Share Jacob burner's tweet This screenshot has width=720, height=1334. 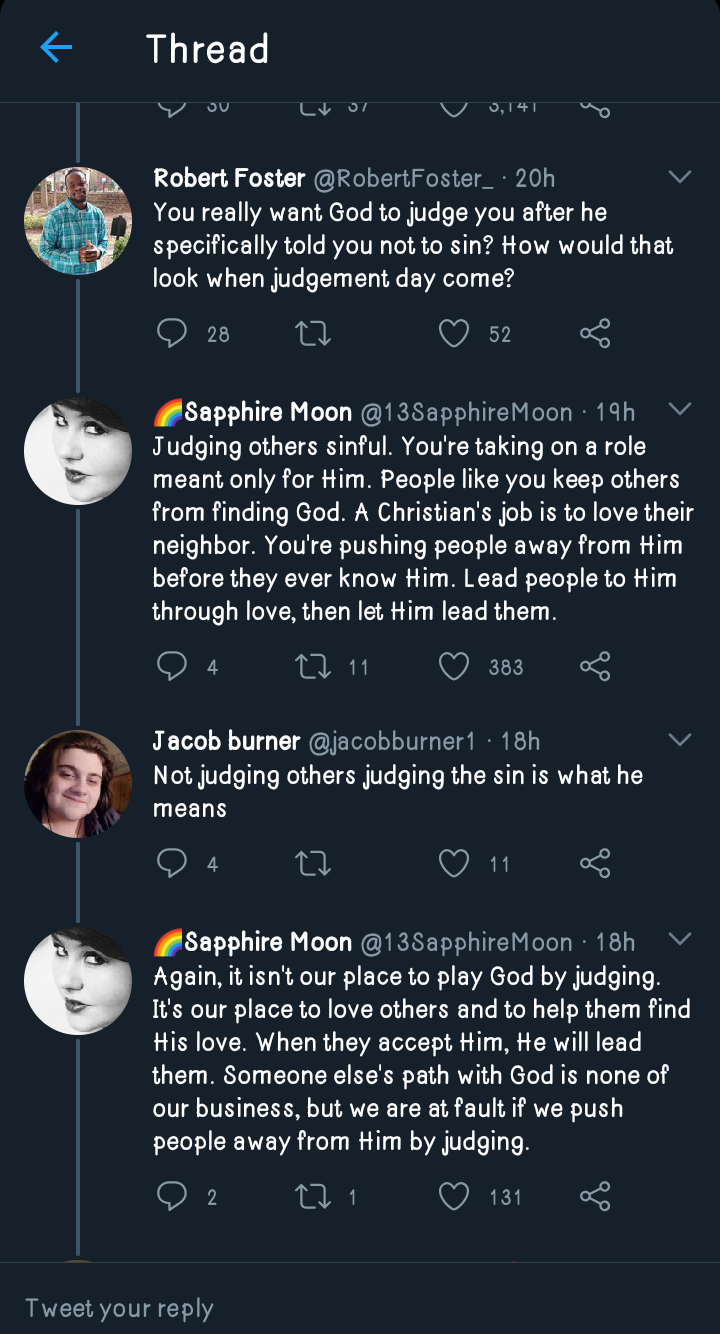[595, 863]
